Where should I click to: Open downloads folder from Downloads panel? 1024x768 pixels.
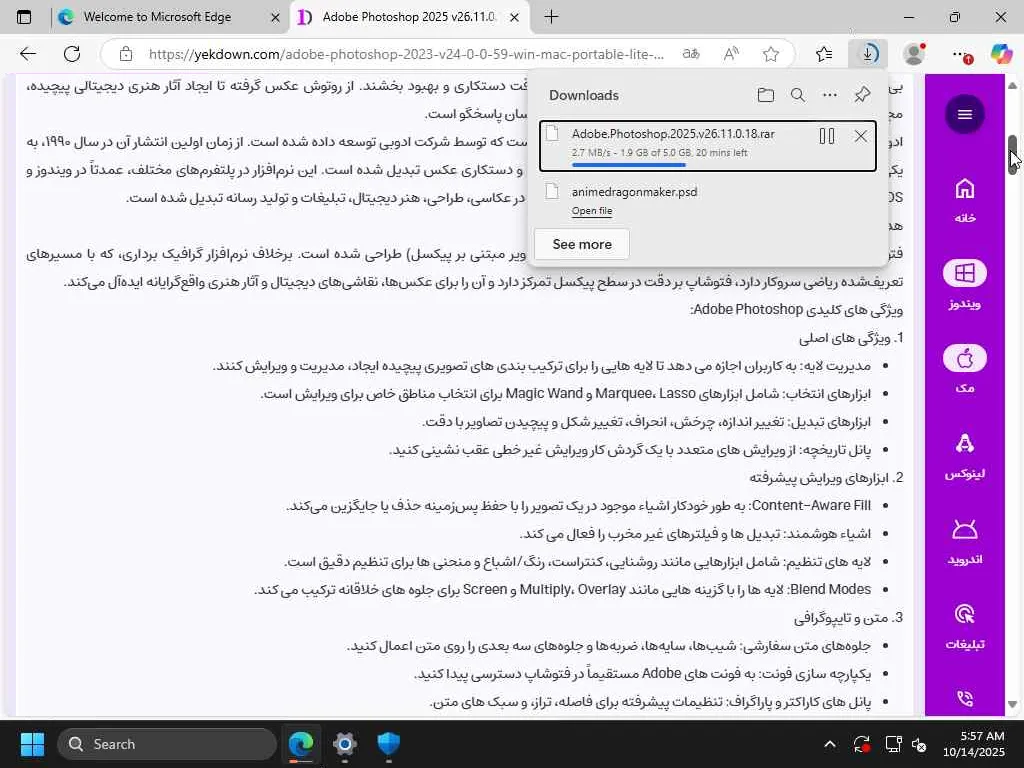coord(765,95)
